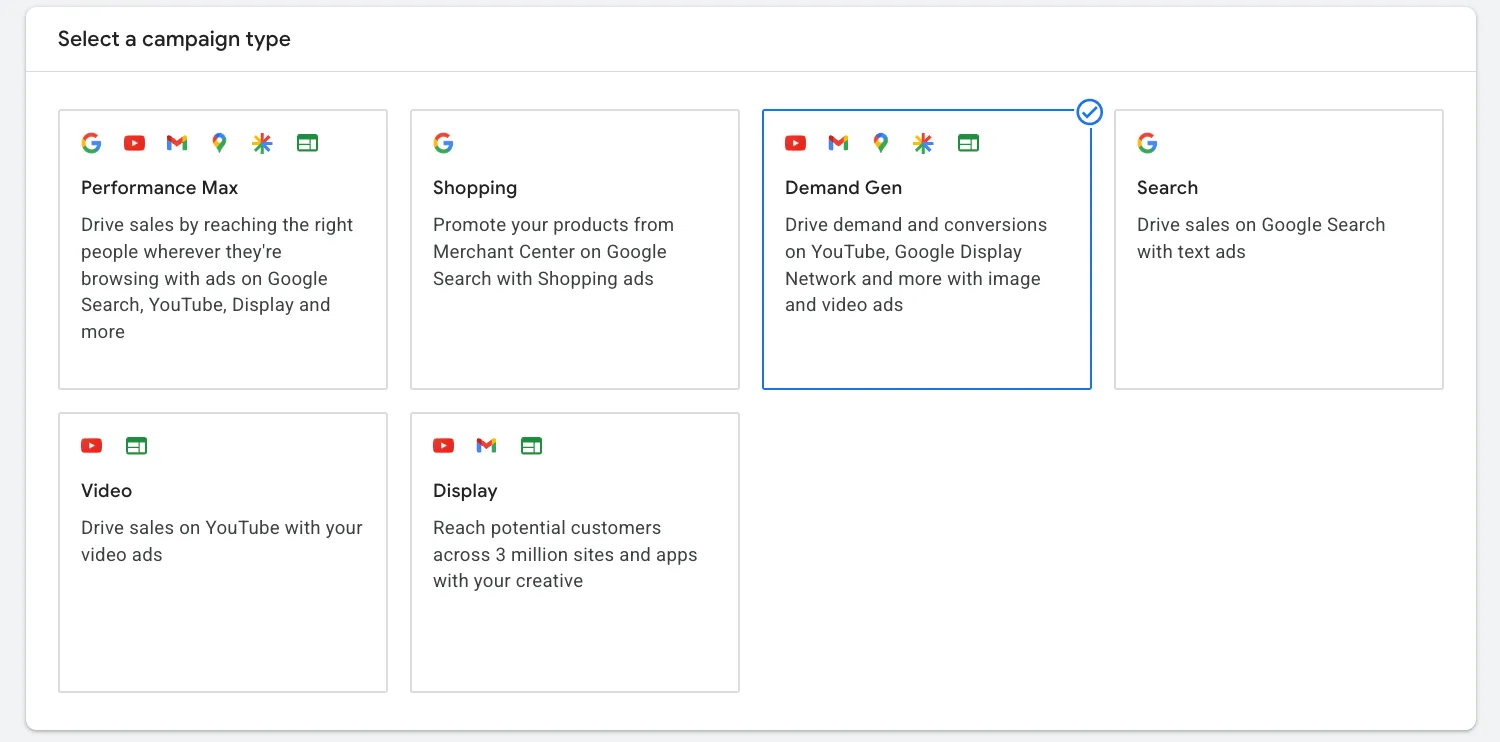Click Search description 'Drive sales on Google Search'
Image resolution: width=1500 pixels, height=742 pixels.
point(1261,238)
